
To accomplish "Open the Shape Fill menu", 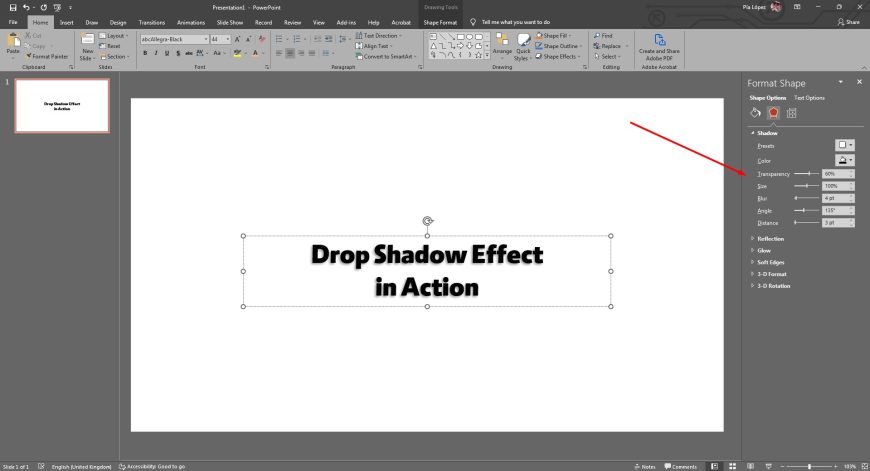I will (553, 36).
